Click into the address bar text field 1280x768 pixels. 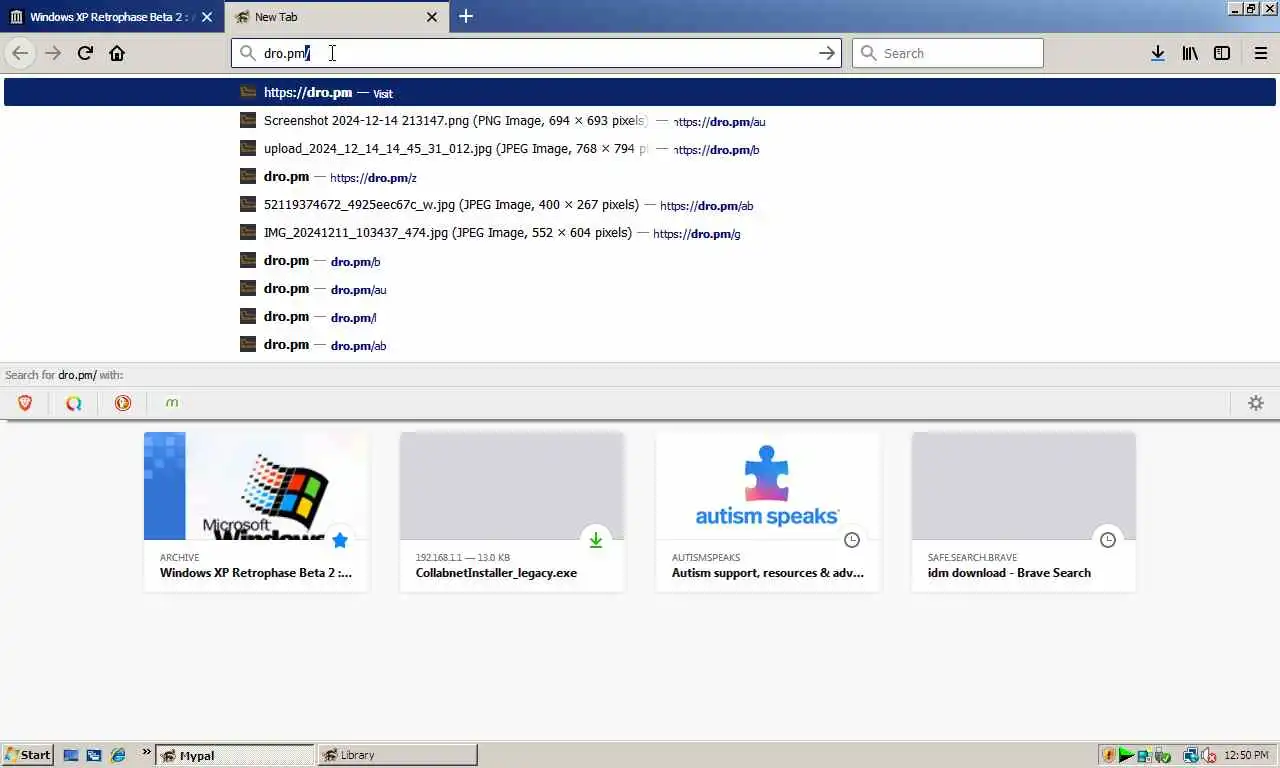point(535,53)
